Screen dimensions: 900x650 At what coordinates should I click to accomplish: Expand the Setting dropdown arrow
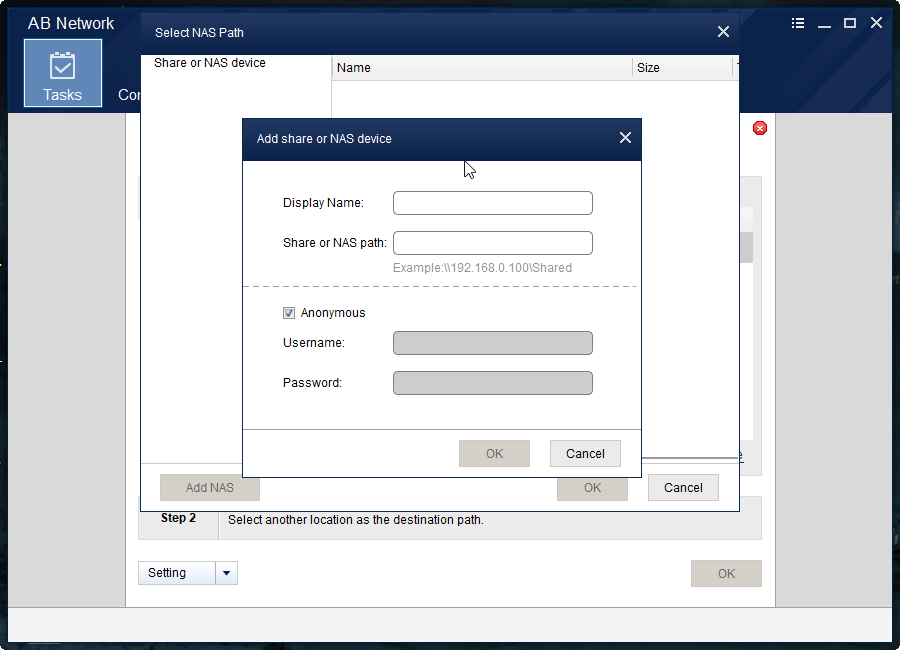[x=226, y=573]
